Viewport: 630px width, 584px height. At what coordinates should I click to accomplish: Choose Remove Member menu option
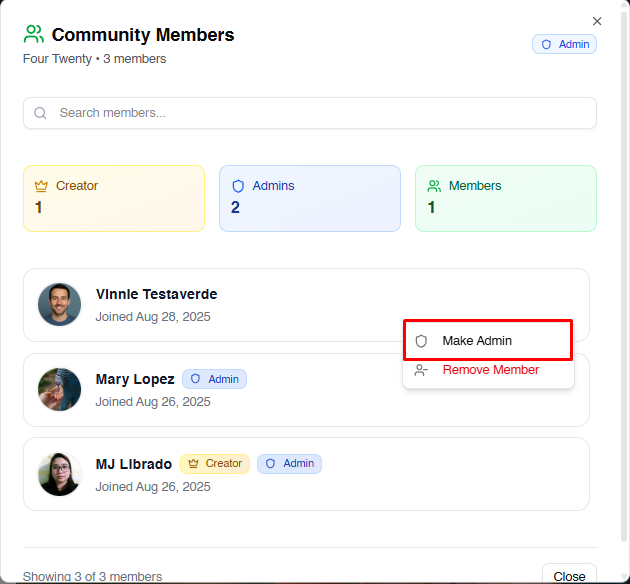(490, 370)
